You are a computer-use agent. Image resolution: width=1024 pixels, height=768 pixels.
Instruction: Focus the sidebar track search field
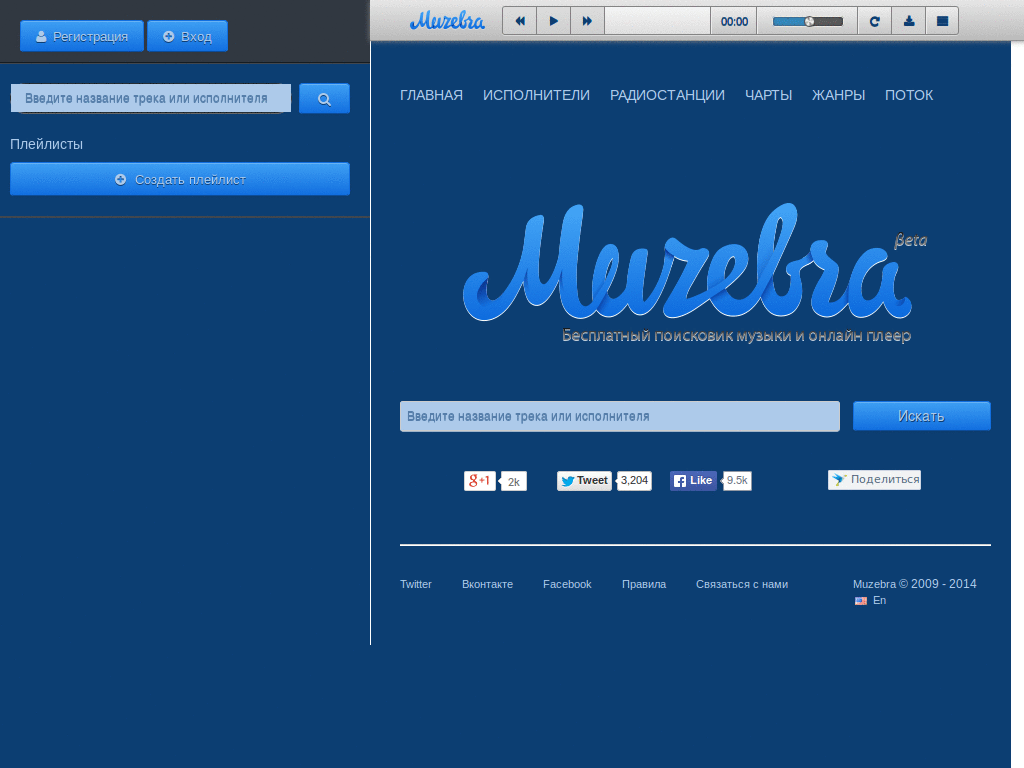(x=151, y=99)
